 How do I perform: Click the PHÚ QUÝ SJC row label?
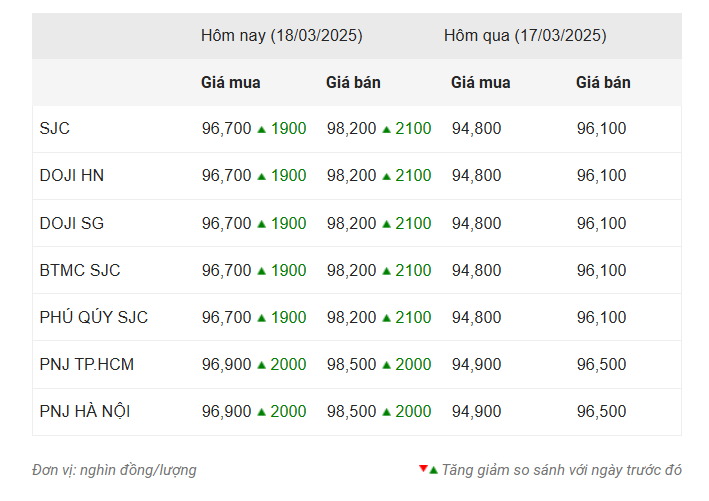click(94, 318)
